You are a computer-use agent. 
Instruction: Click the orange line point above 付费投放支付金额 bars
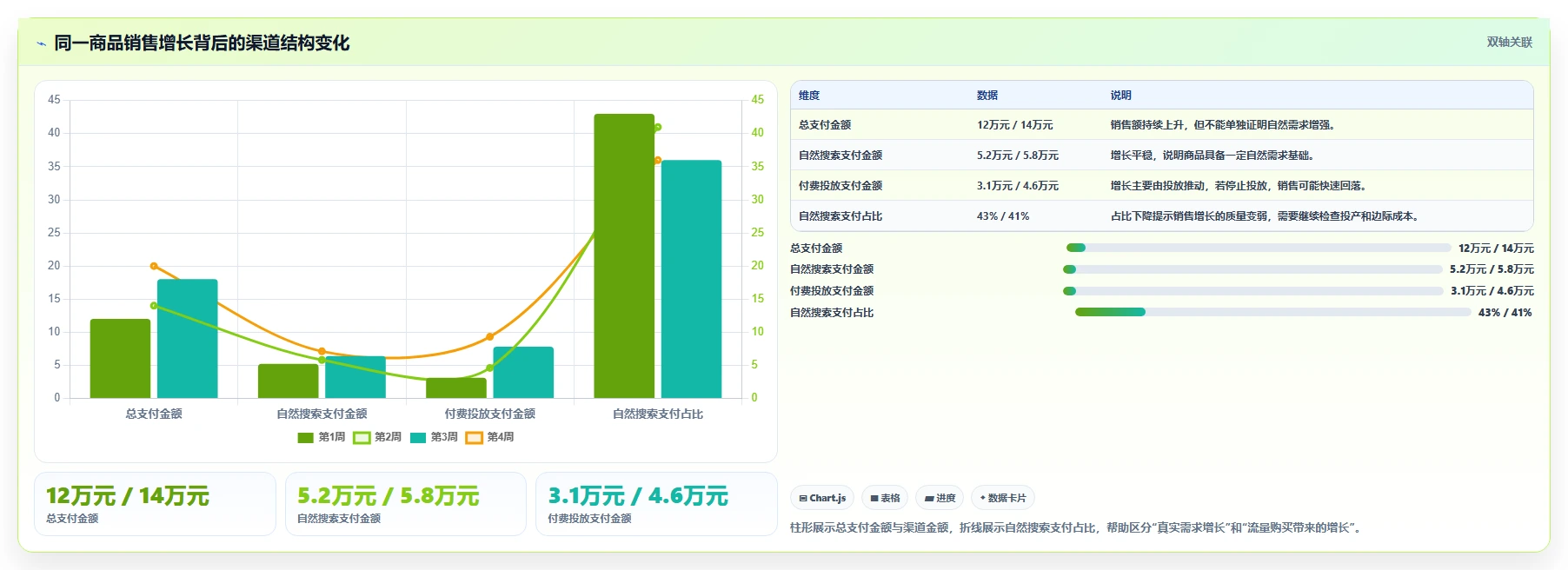pos(490,336)
